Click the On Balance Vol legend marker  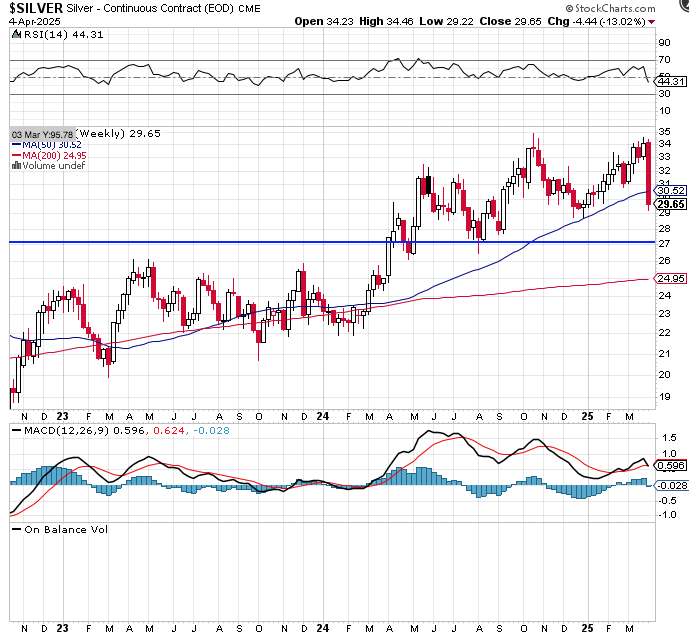[15, 530]
